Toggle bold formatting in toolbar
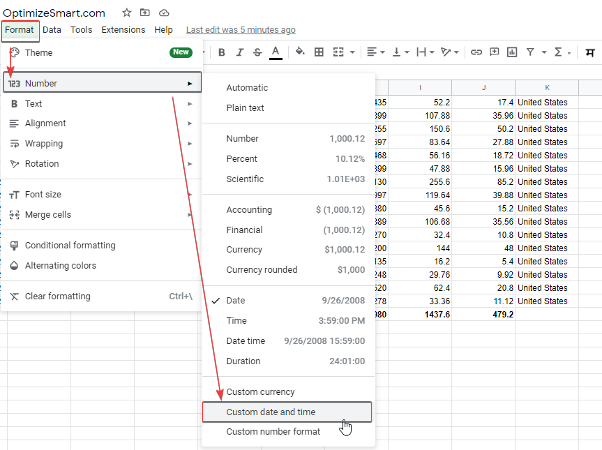 221,52
